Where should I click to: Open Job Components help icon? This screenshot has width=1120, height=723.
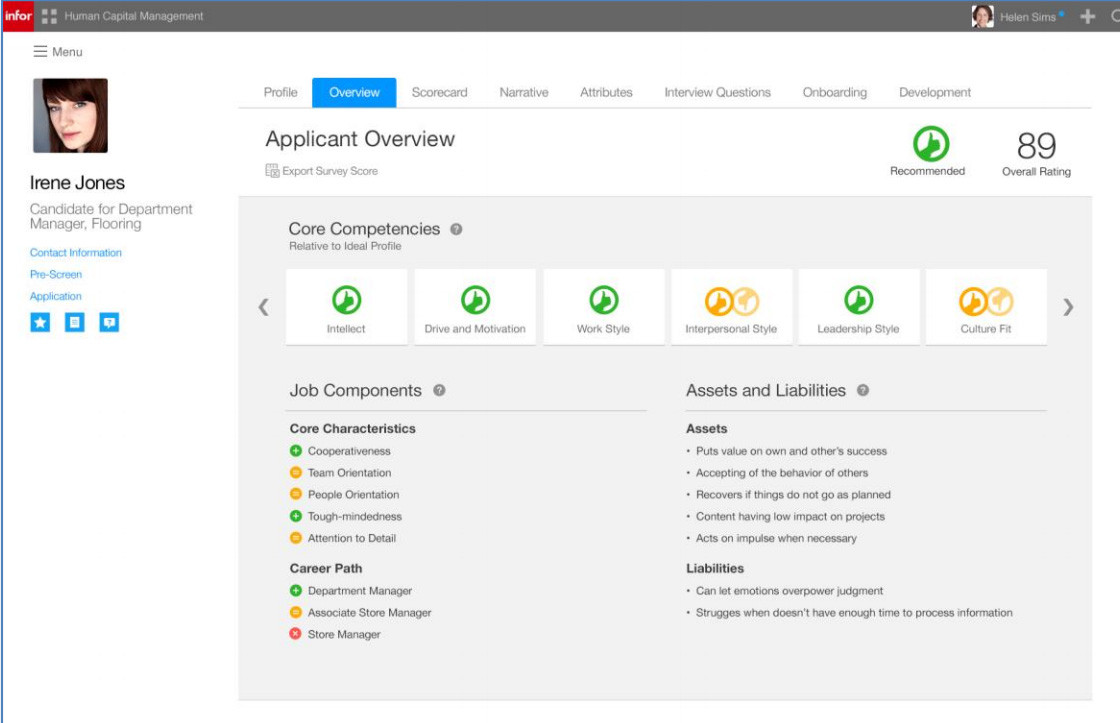coord(439,390)
